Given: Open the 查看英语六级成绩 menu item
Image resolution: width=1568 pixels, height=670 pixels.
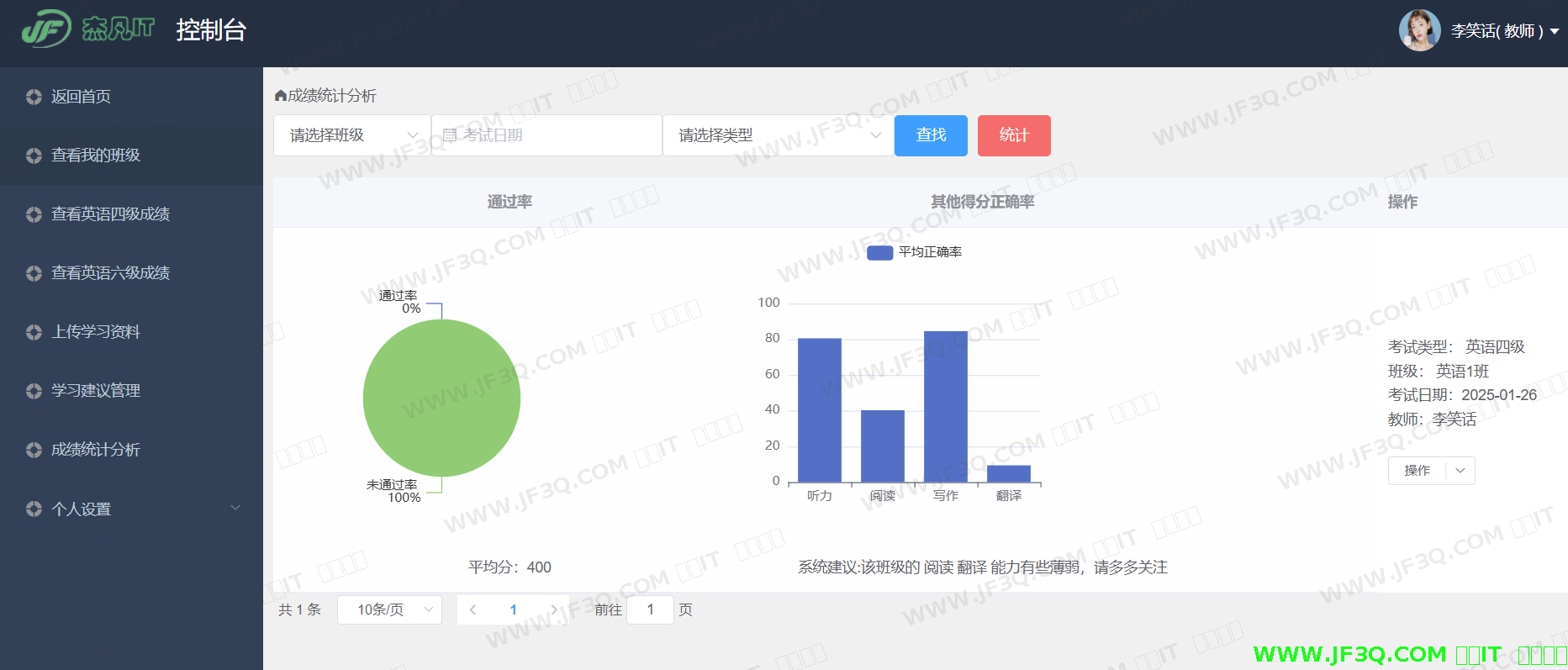Looking at the screenshot, I should (x=110, y=273).
